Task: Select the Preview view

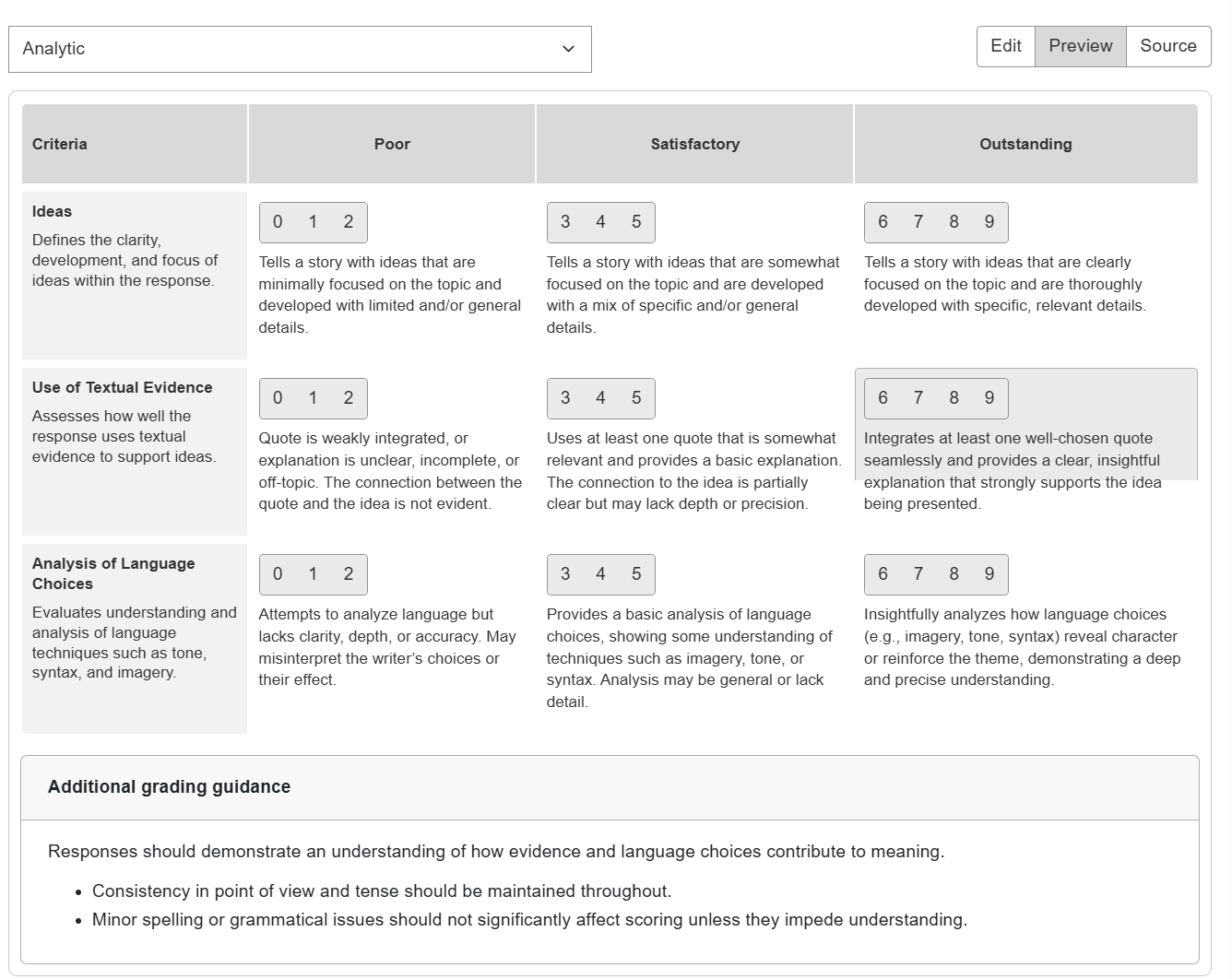Action: 1080,46
